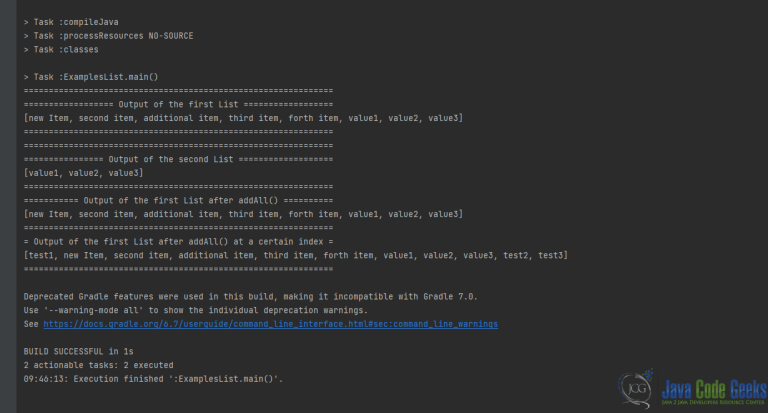Click the list line starting with 'test1'

click(296, 255)
